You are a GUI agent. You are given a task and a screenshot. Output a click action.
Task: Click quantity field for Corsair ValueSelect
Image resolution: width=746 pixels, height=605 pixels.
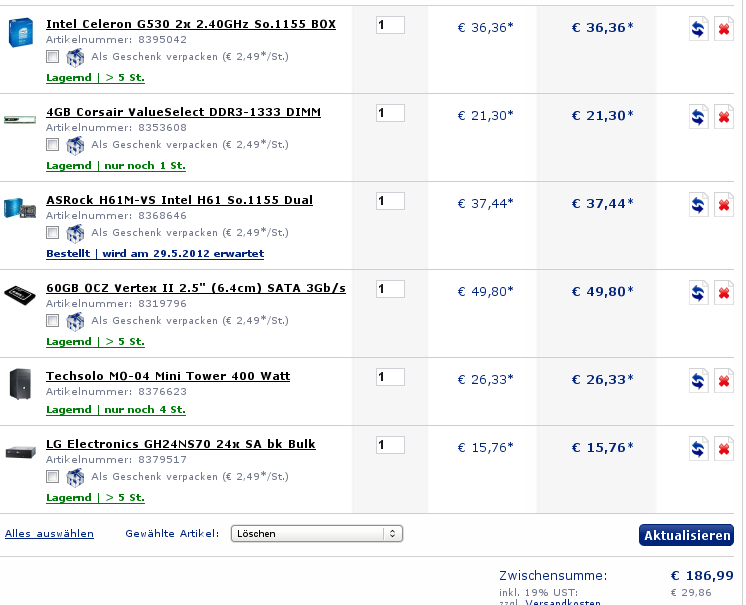(390, 113)
